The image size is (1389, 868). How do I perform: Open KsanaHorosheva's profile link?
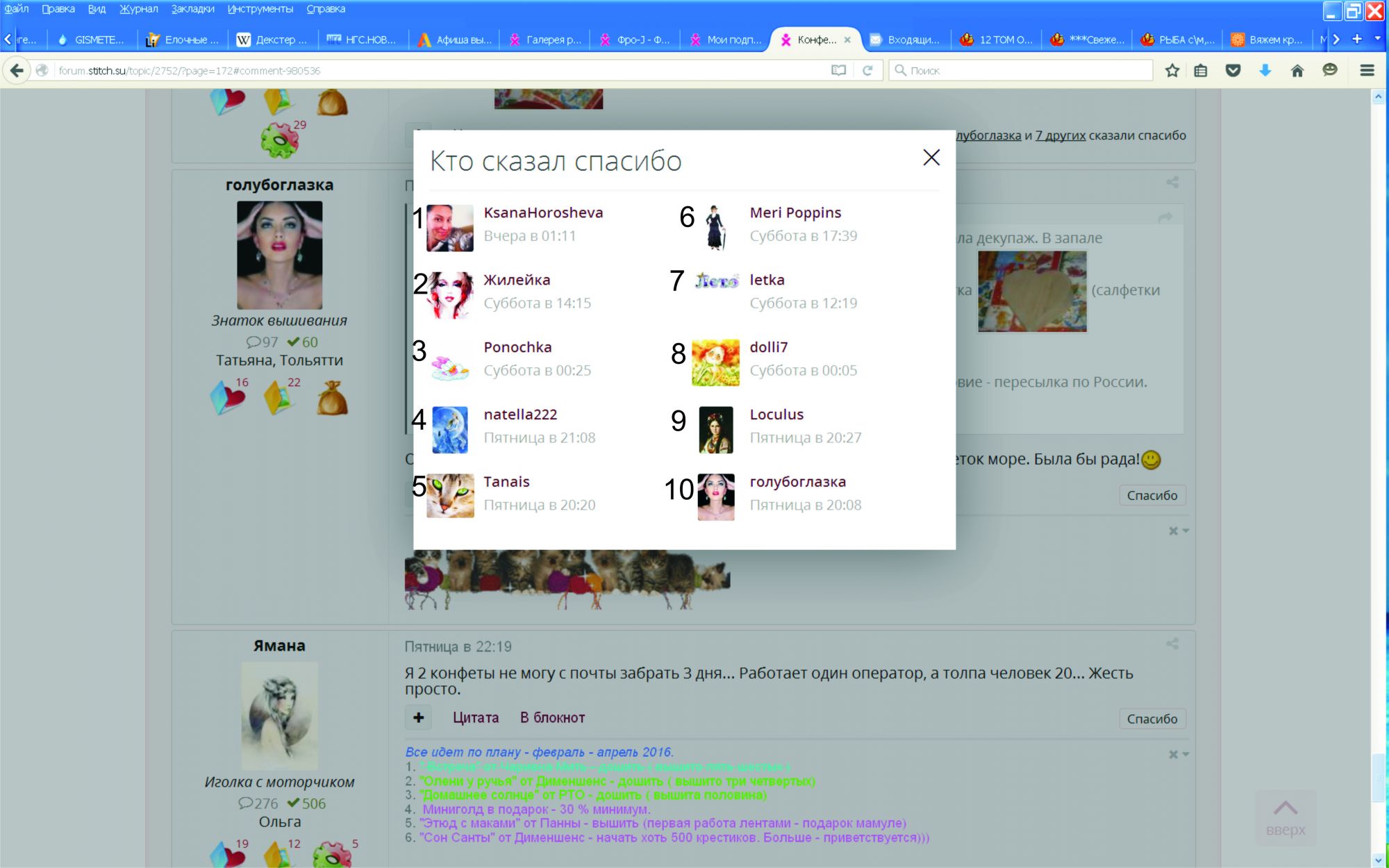click(543, 212)
